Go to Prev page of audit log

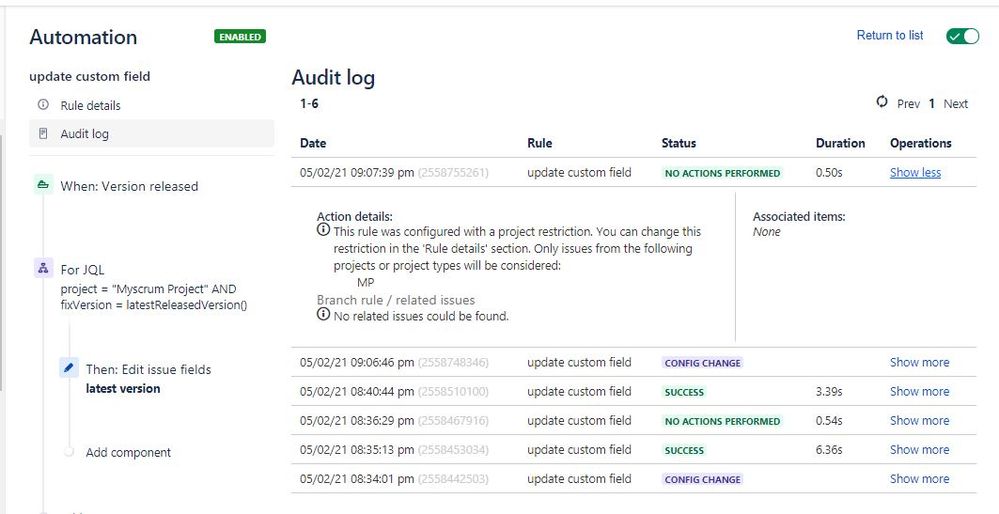click(x=908, y=104)
